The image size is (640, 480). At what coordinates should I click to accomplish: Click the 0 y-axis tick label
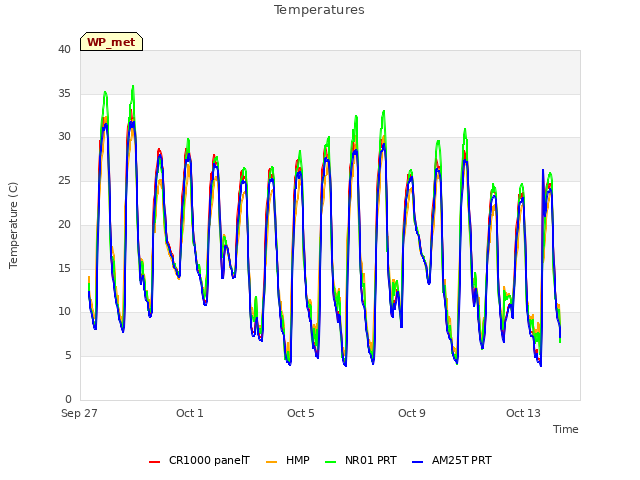point(68,399)
